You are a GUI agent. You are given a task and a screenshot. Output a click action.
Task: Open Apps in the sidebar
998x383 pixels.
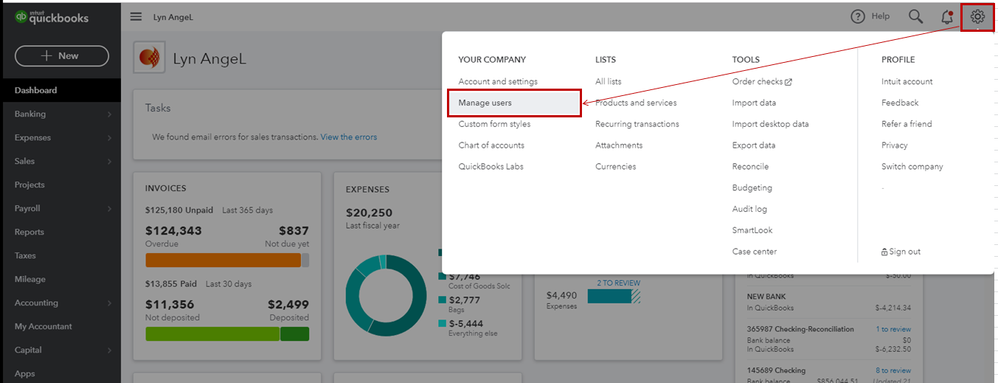pyautogui.click(x=24, y=373)
